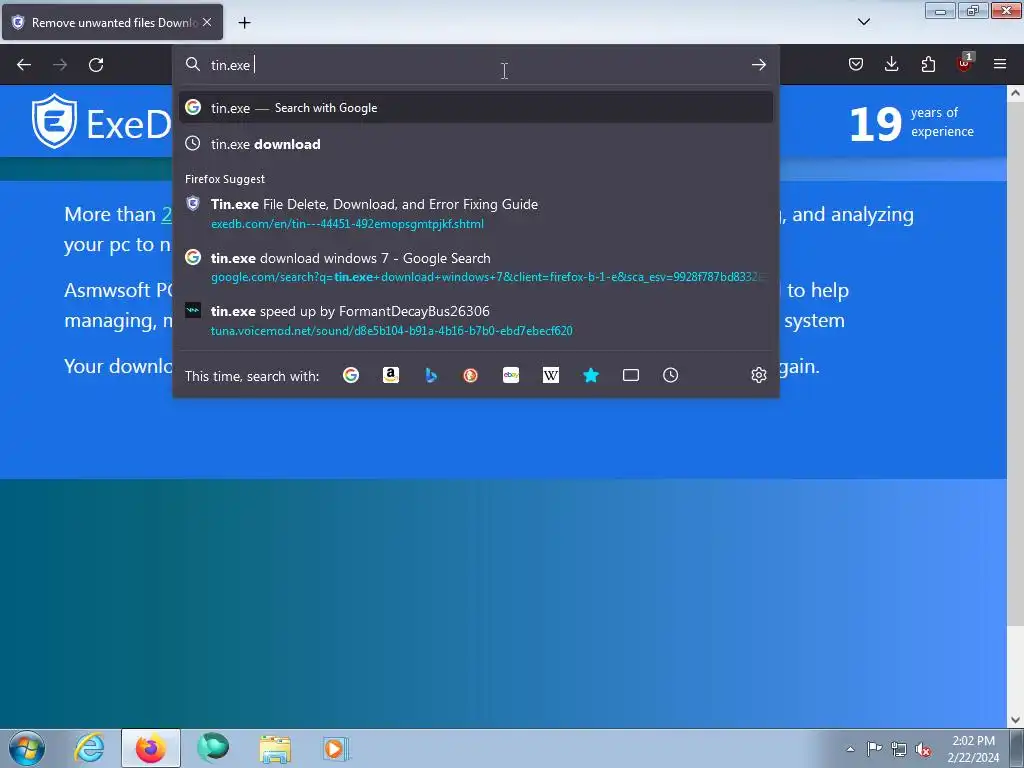
Task: Go back to the previous page
Action: pyautogui.click(x=24, y=65)
